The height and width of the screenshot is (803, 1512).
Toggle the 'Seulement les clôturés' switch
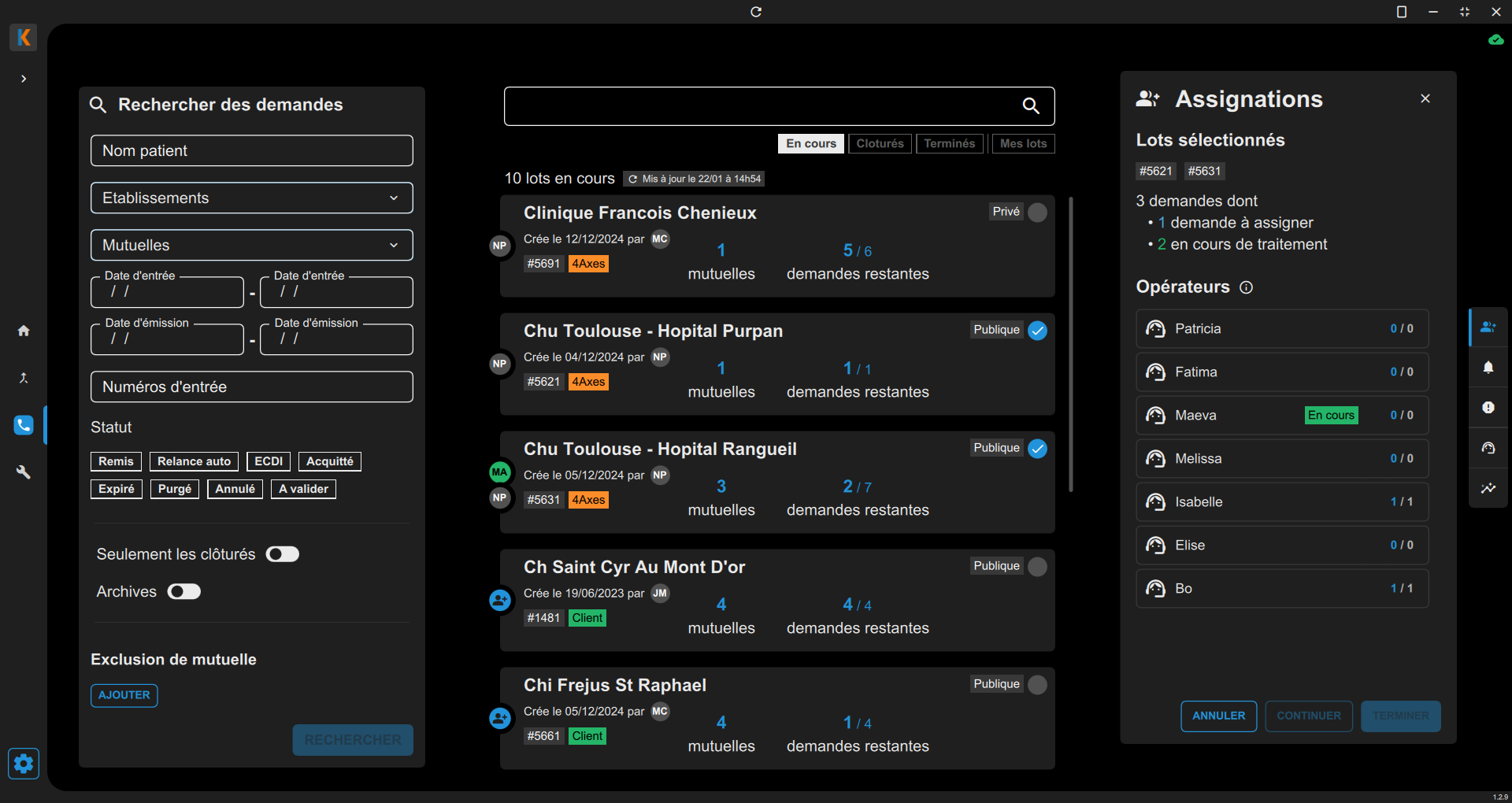(283, 554)
